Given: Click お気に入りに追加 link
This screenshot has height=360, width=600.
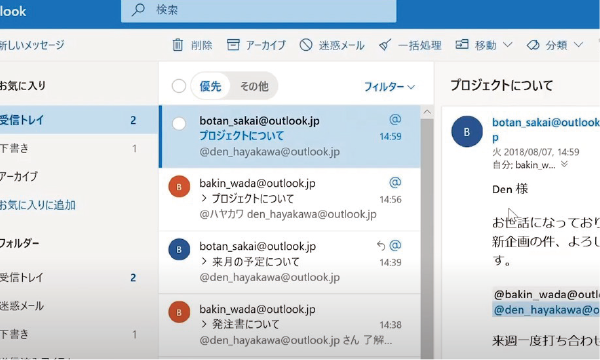Looking at the screenshot, I should click(x=37, y=205).
